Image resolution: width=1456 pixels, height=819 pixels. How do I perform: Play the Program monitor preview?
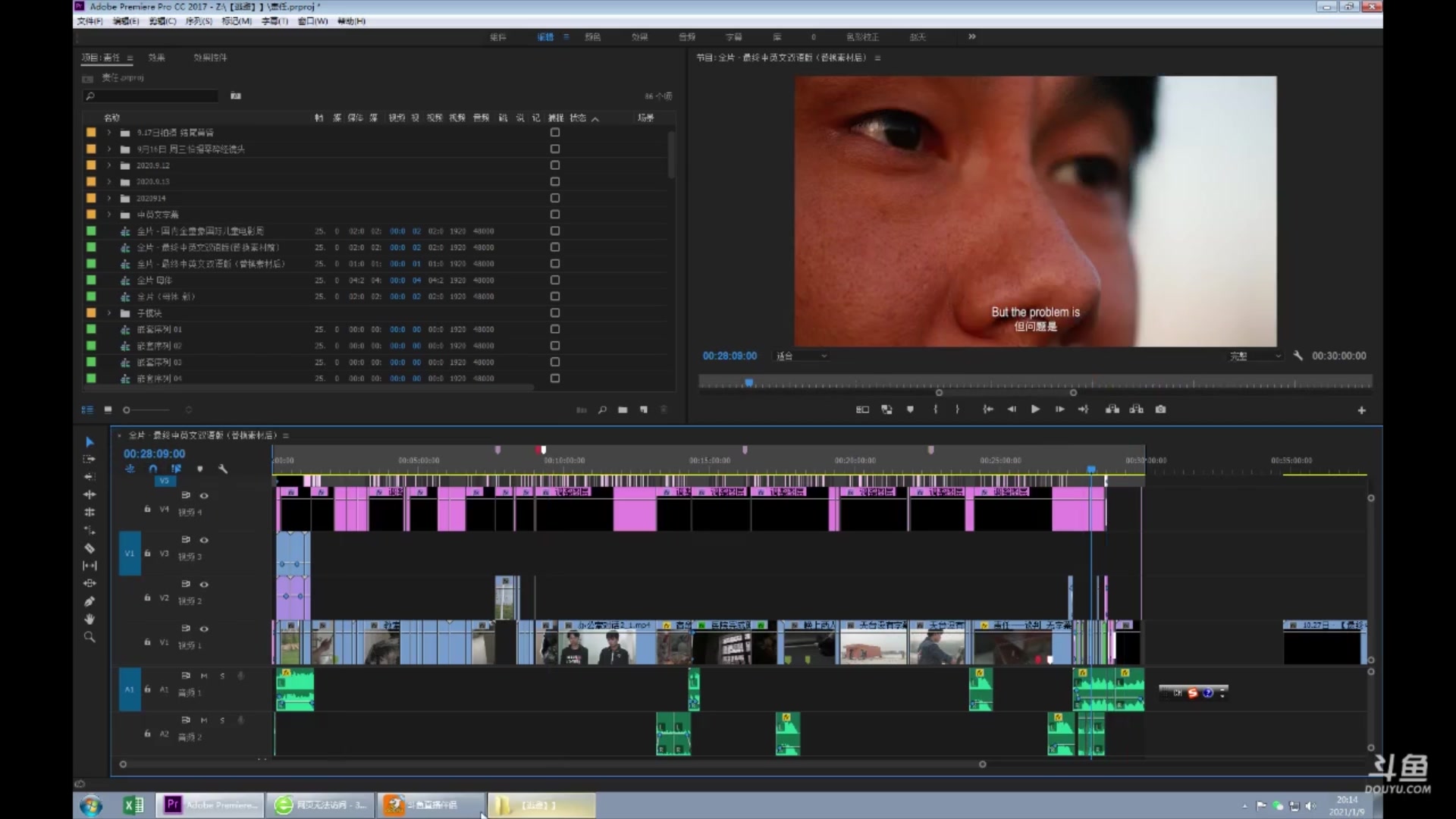[1035, 409]
